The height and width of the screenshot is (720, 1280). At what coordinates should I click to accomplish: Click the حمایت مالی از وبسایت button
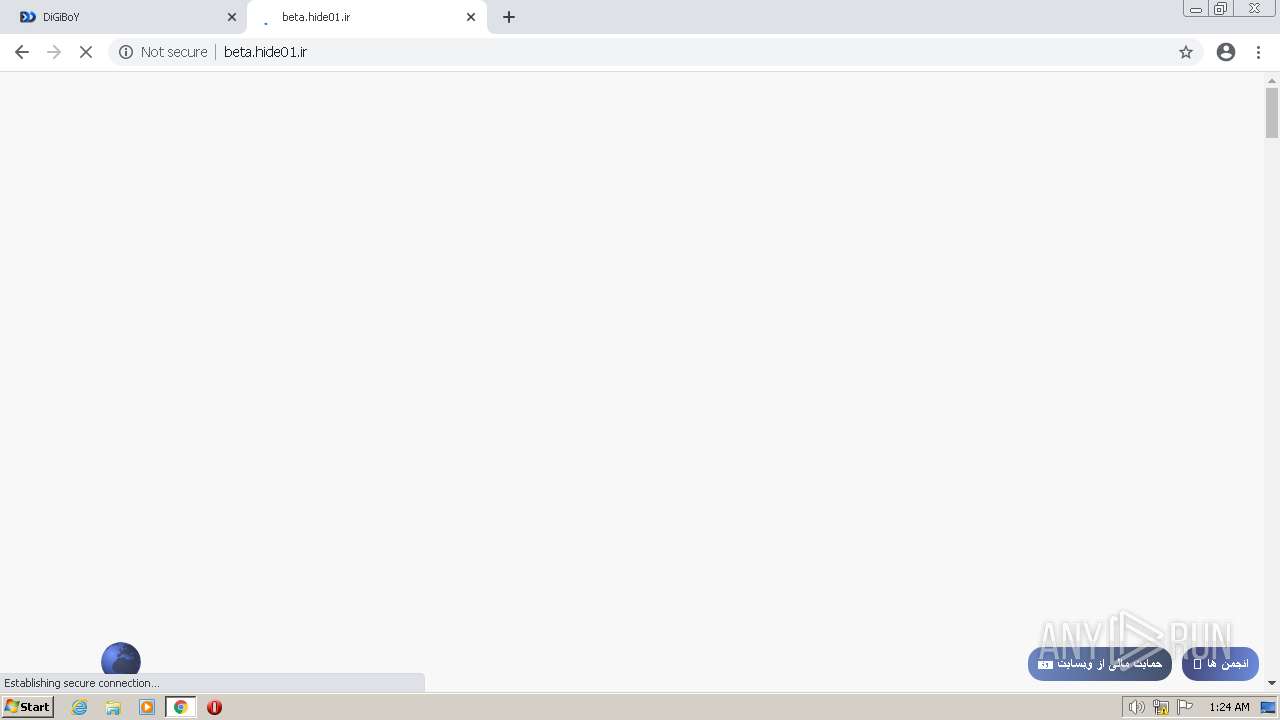point(1100,664)
